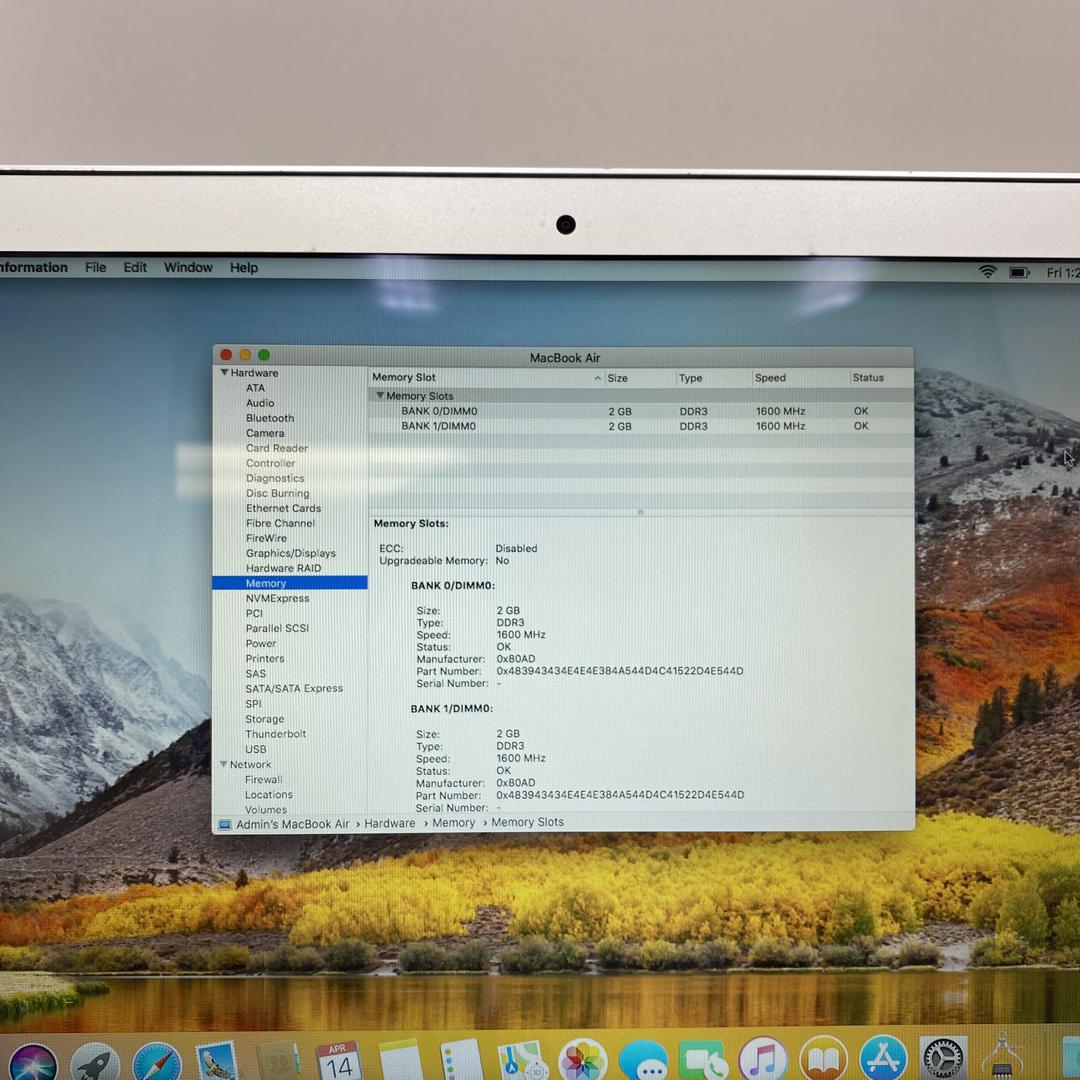
Task: Click the battery status icon
Action: click(1019, 273)
